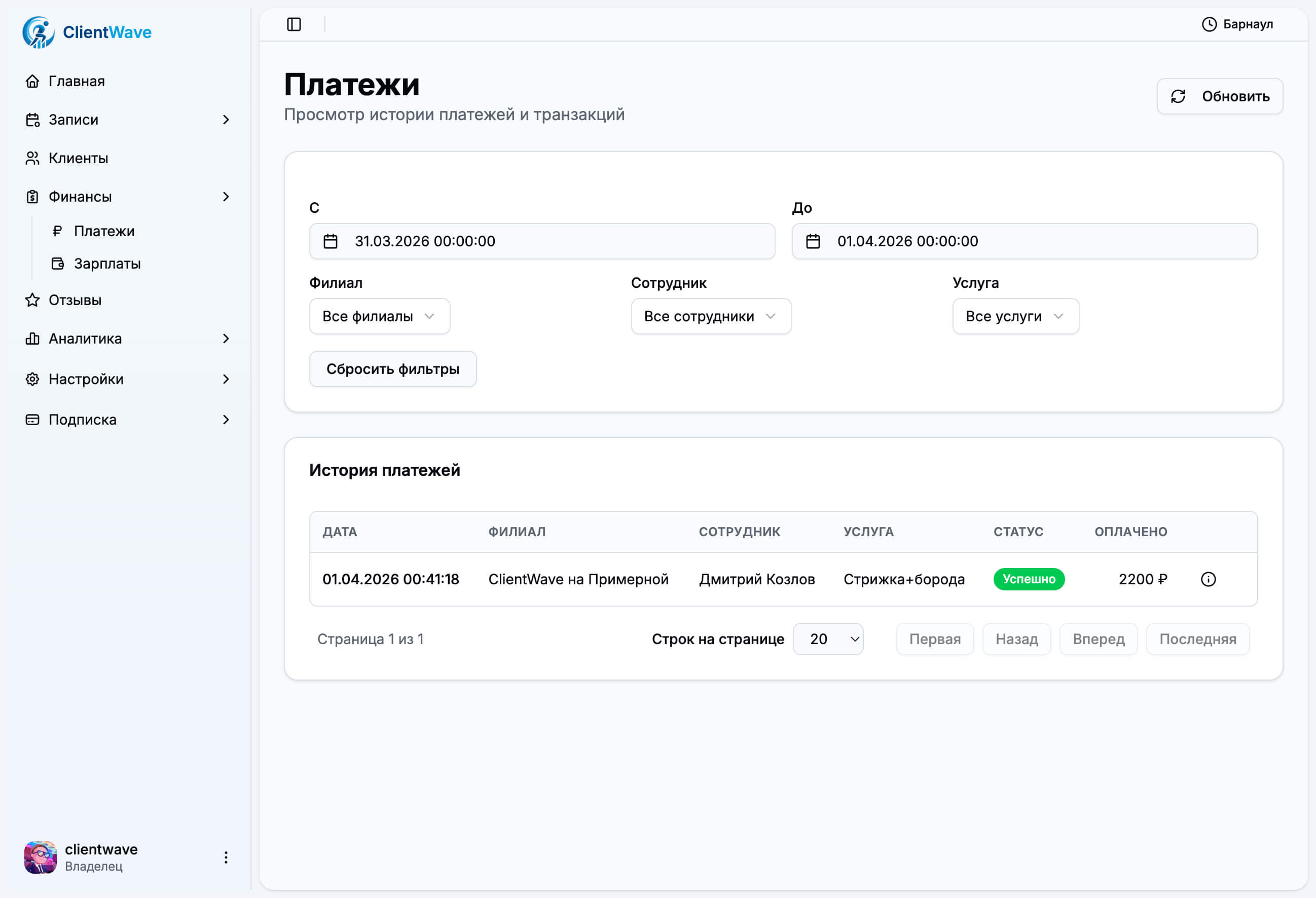1316x898 pixels.
Task: Open payment details info icon
Action: pos(1208,579)
